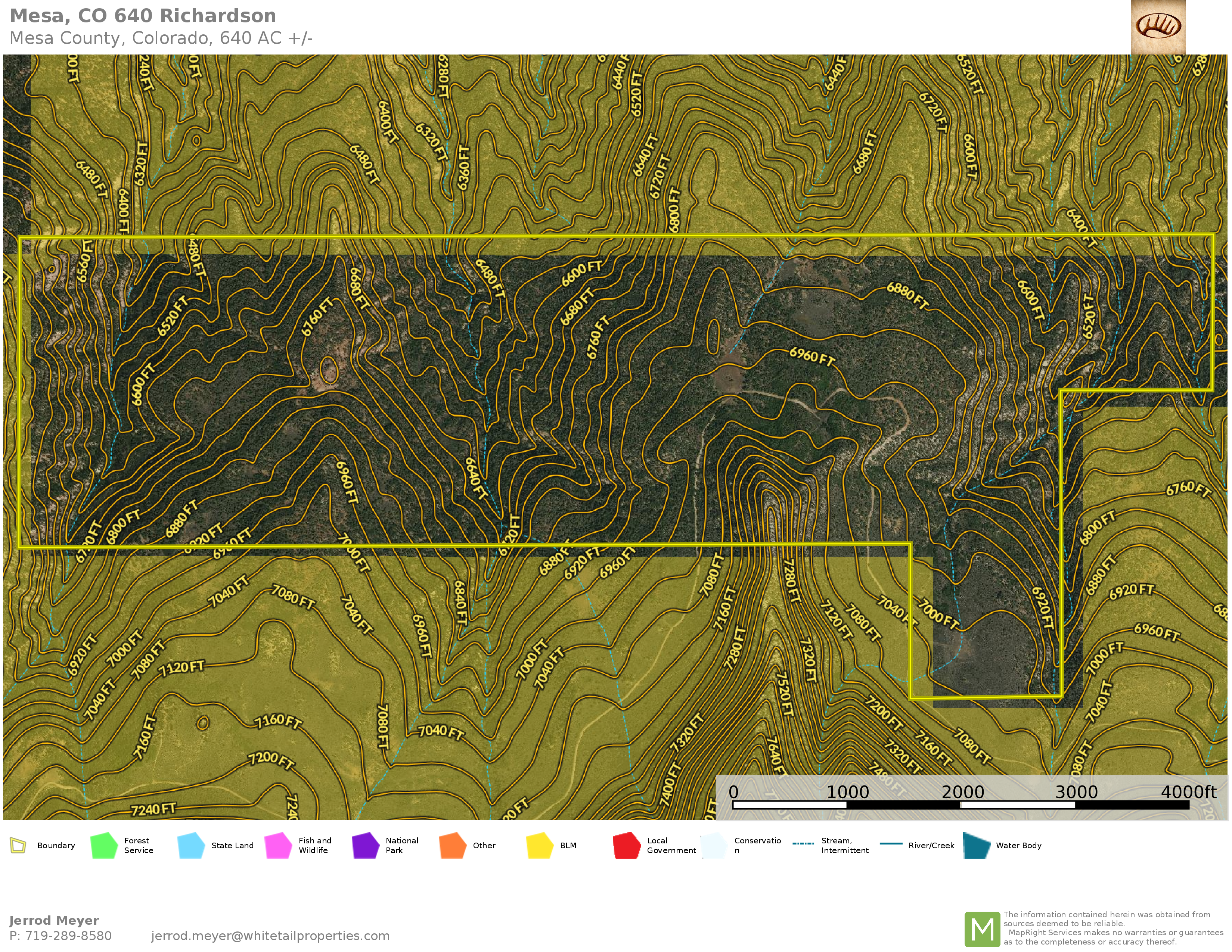Click the 2000 mark on scale bar
The image size is (1232, 952).
coord(962,792)
